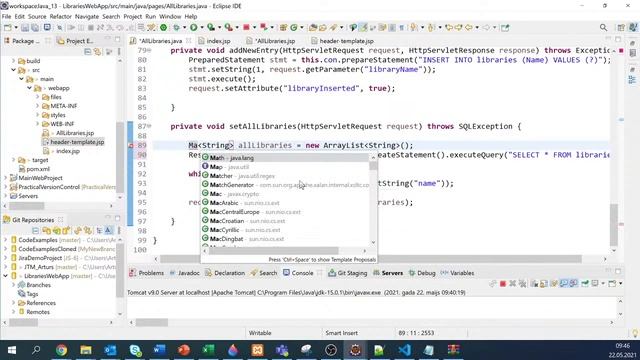This screenshot has width=640, height=360.
Task: Click the Last Edit Location arrow icon
Action: pos(449,28)
